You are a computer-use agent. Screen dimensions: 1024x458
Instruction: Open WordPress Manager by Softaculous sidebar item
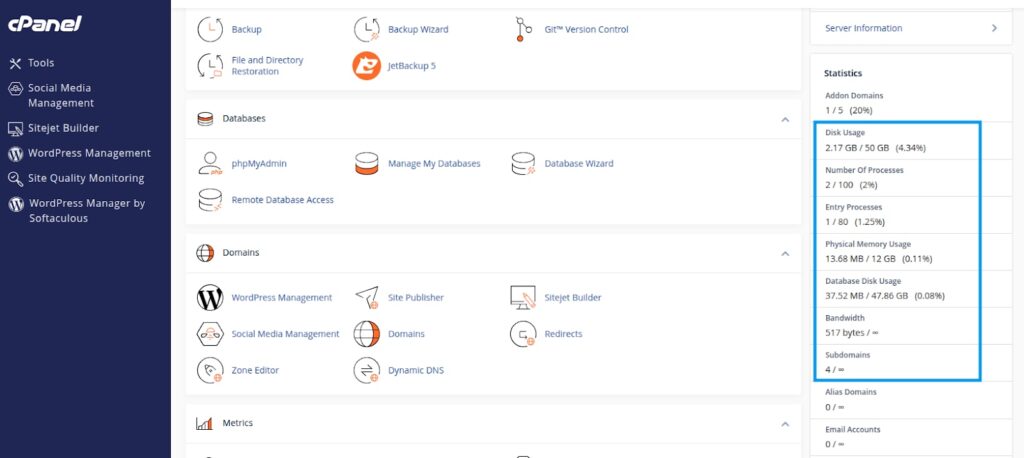pos(87,211)
